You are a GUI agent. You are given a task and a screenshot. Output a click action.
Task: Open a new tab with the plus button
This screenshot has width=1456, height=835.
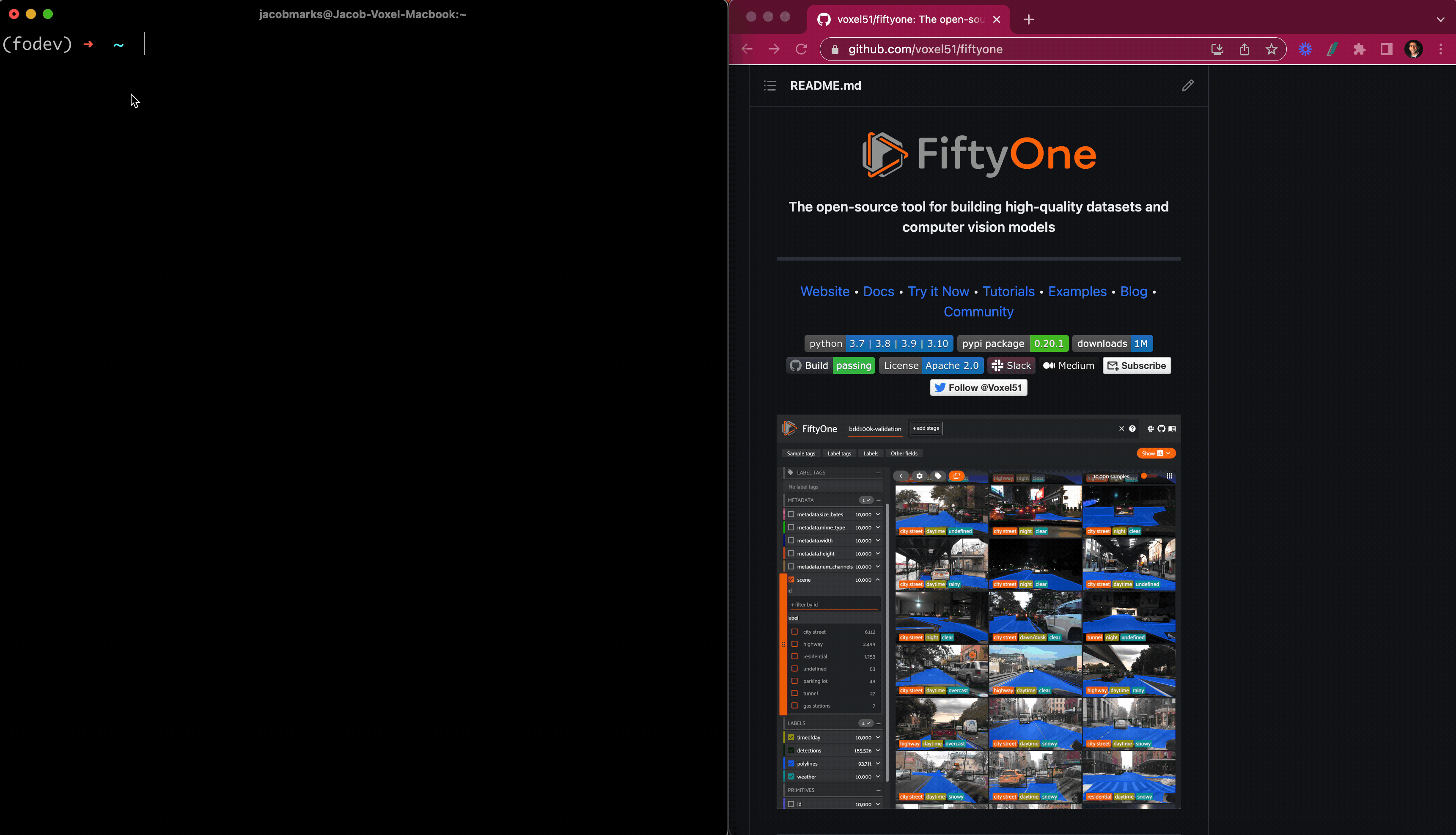point(1029,19)
